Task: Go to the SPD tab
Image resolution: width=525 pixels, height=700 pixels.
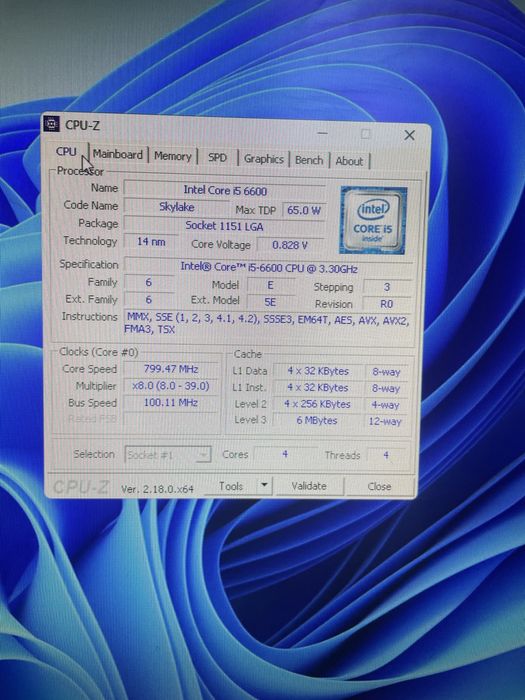Action: point(217,158)
